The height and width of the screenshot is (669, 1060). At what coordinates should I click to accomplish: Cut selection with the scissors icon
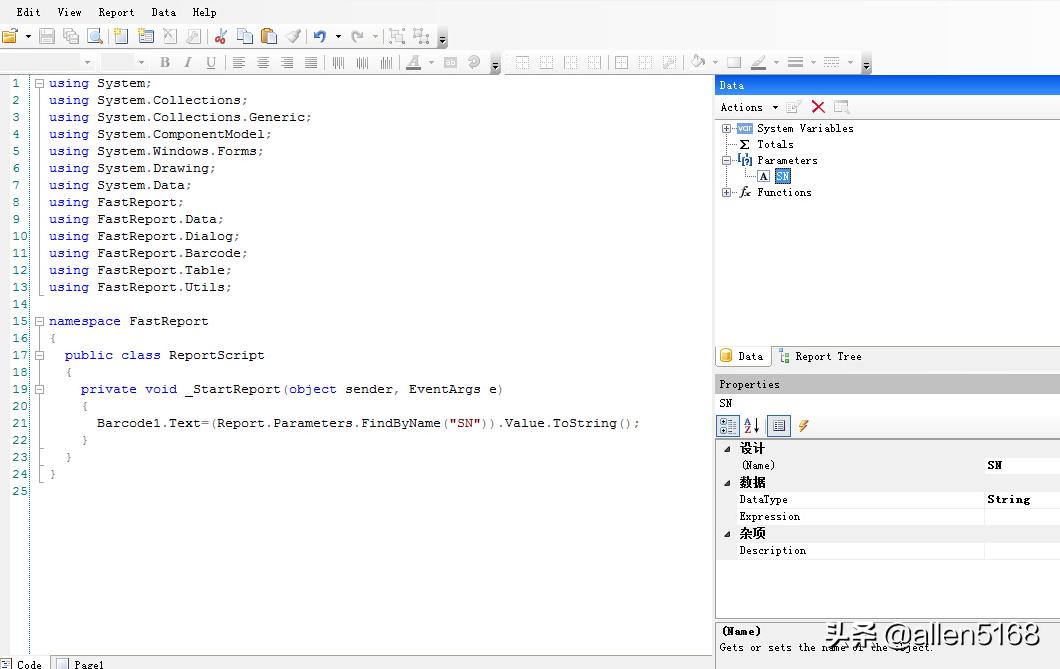tap(220, 36)
